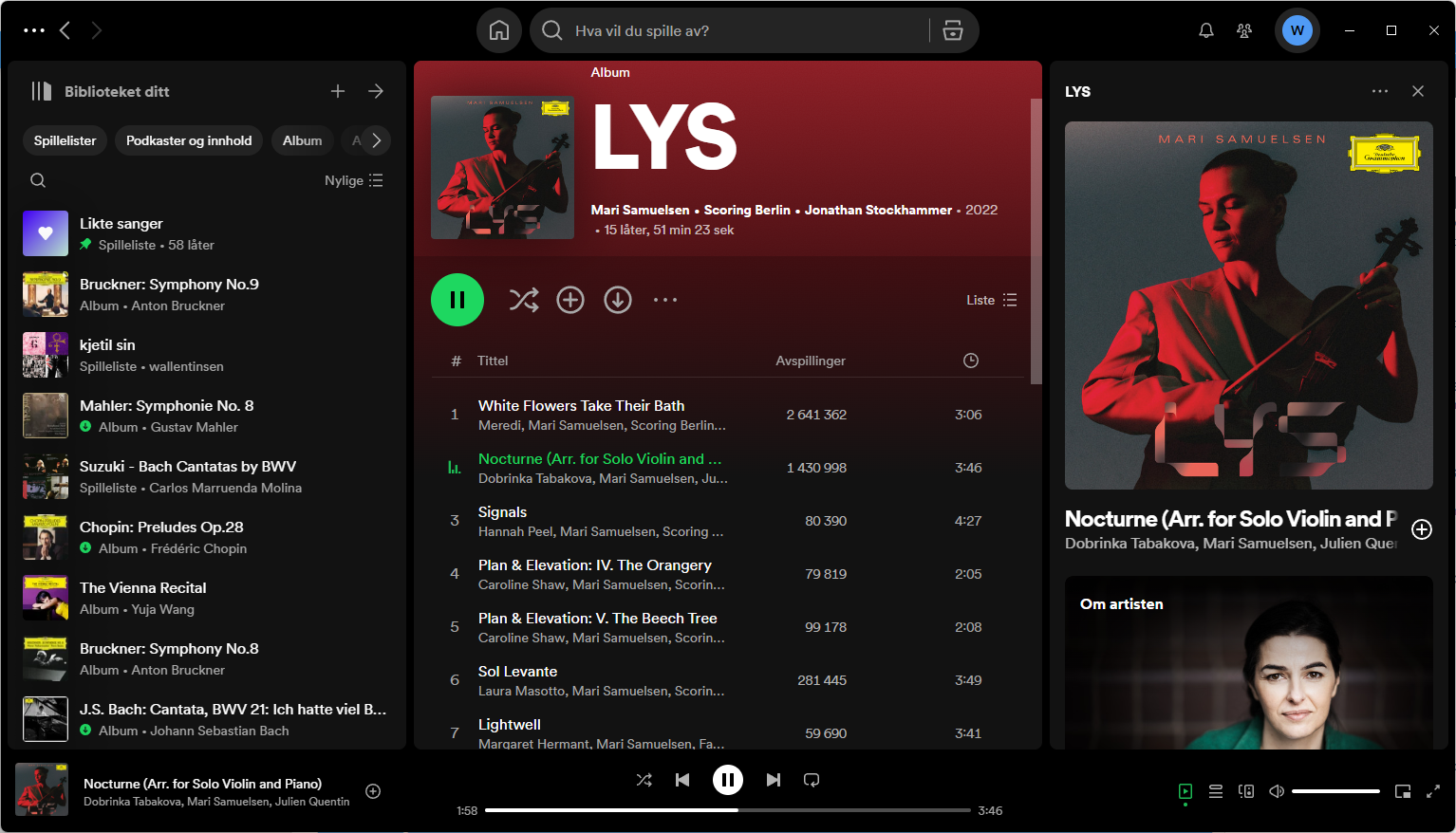Skip to the previous track

(682, 780)
